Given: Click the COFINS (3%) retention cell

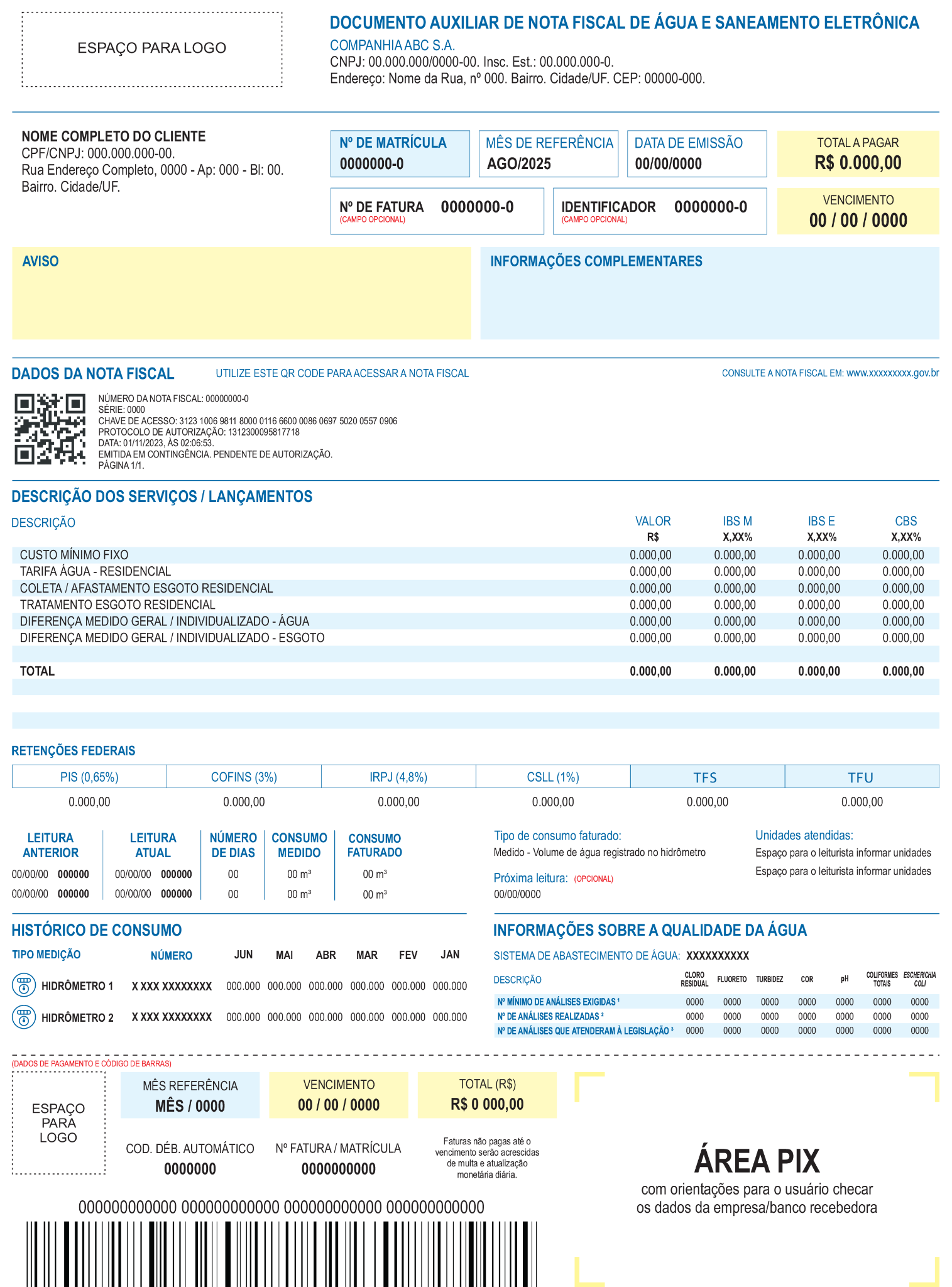Looking at the screenshot, I should point(244,777).
